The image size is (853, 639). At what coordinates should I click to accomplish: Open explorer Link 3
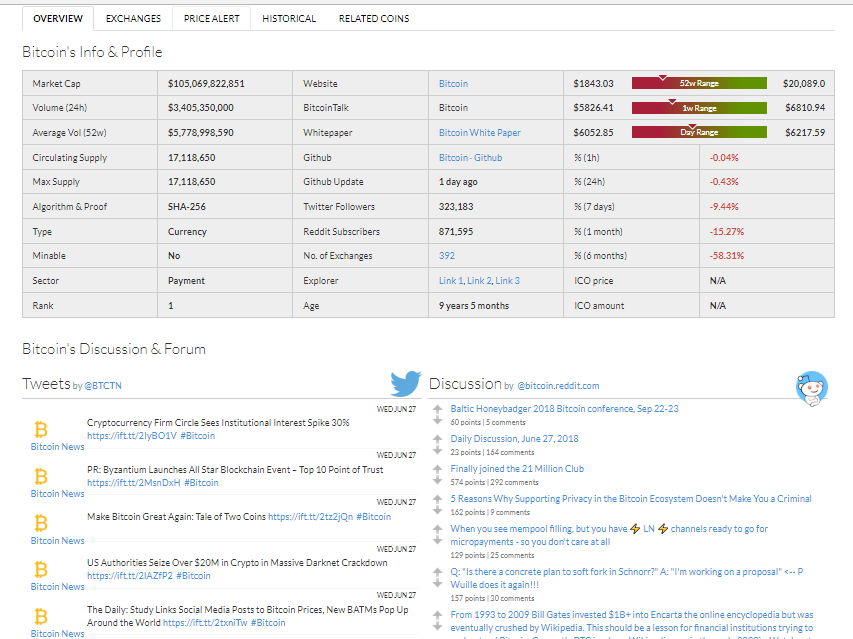click(x=508, y=281)
